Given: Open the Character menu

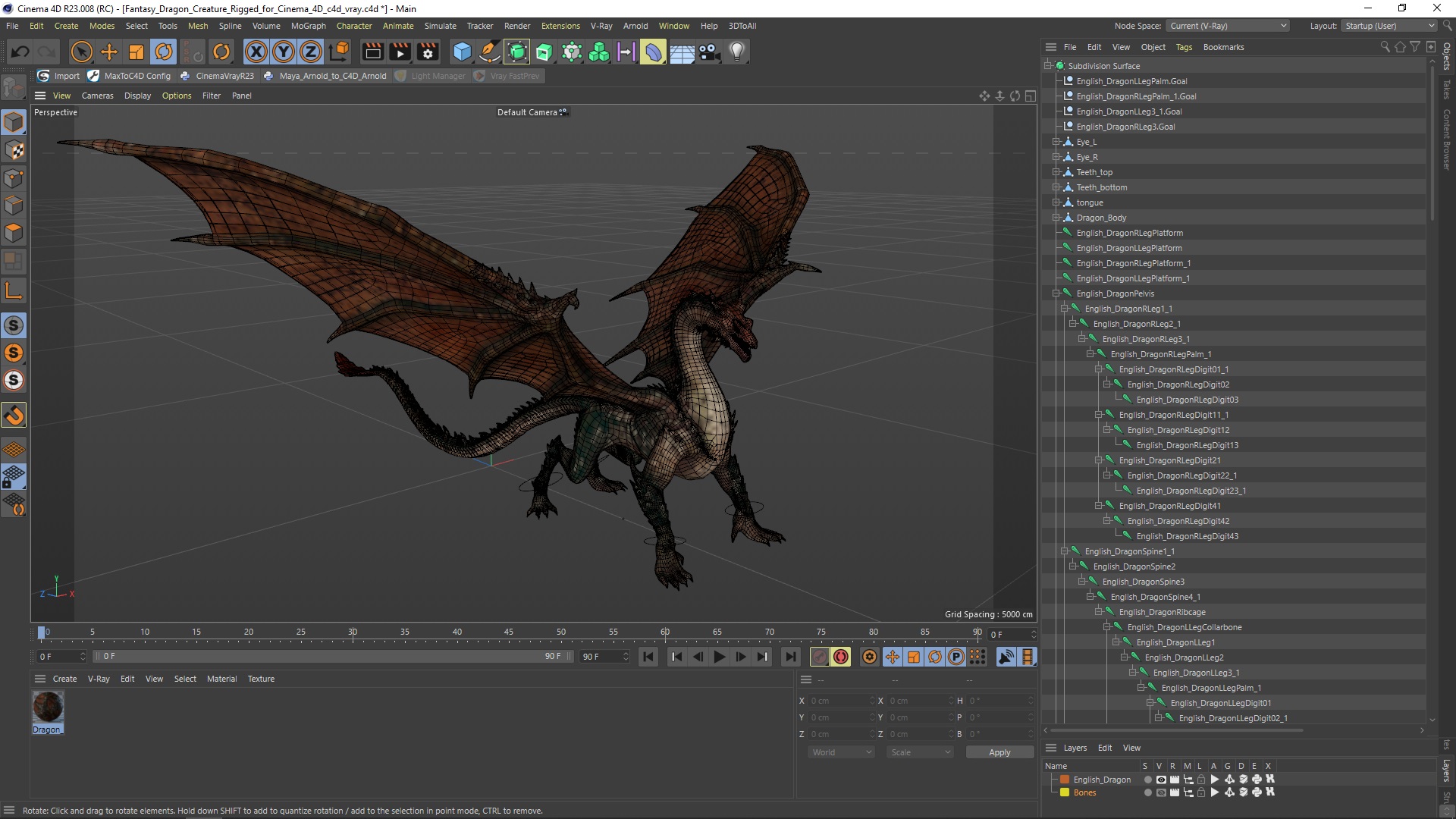Looking at the screenshot, I should point(354,26).
